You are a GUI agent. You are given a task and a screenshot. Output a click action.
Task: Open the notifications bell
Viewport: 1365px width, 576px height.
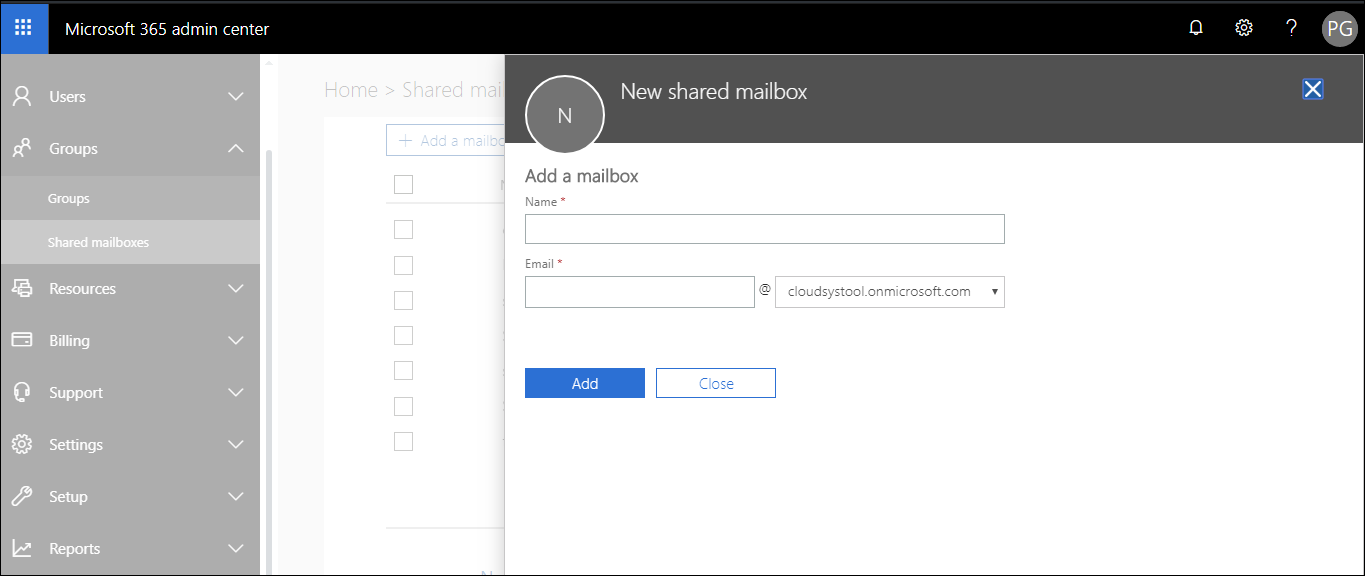pyautogui.click(x=1196, y=28)
